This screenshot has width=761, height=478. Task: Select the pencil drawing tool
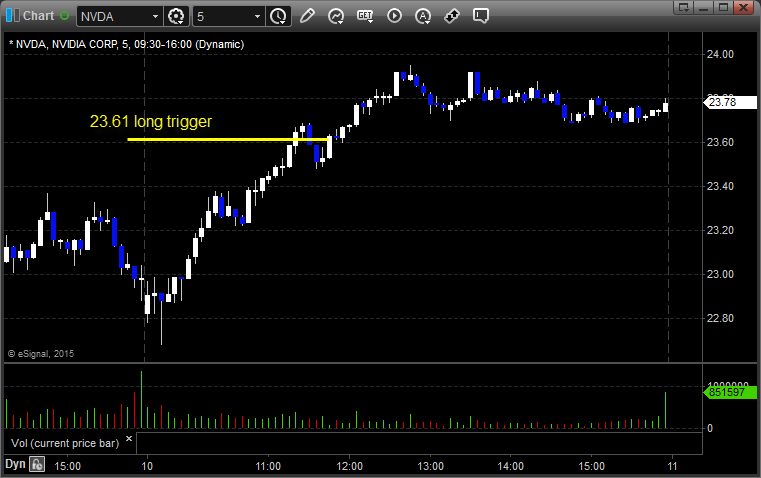(x=307, y=16)
